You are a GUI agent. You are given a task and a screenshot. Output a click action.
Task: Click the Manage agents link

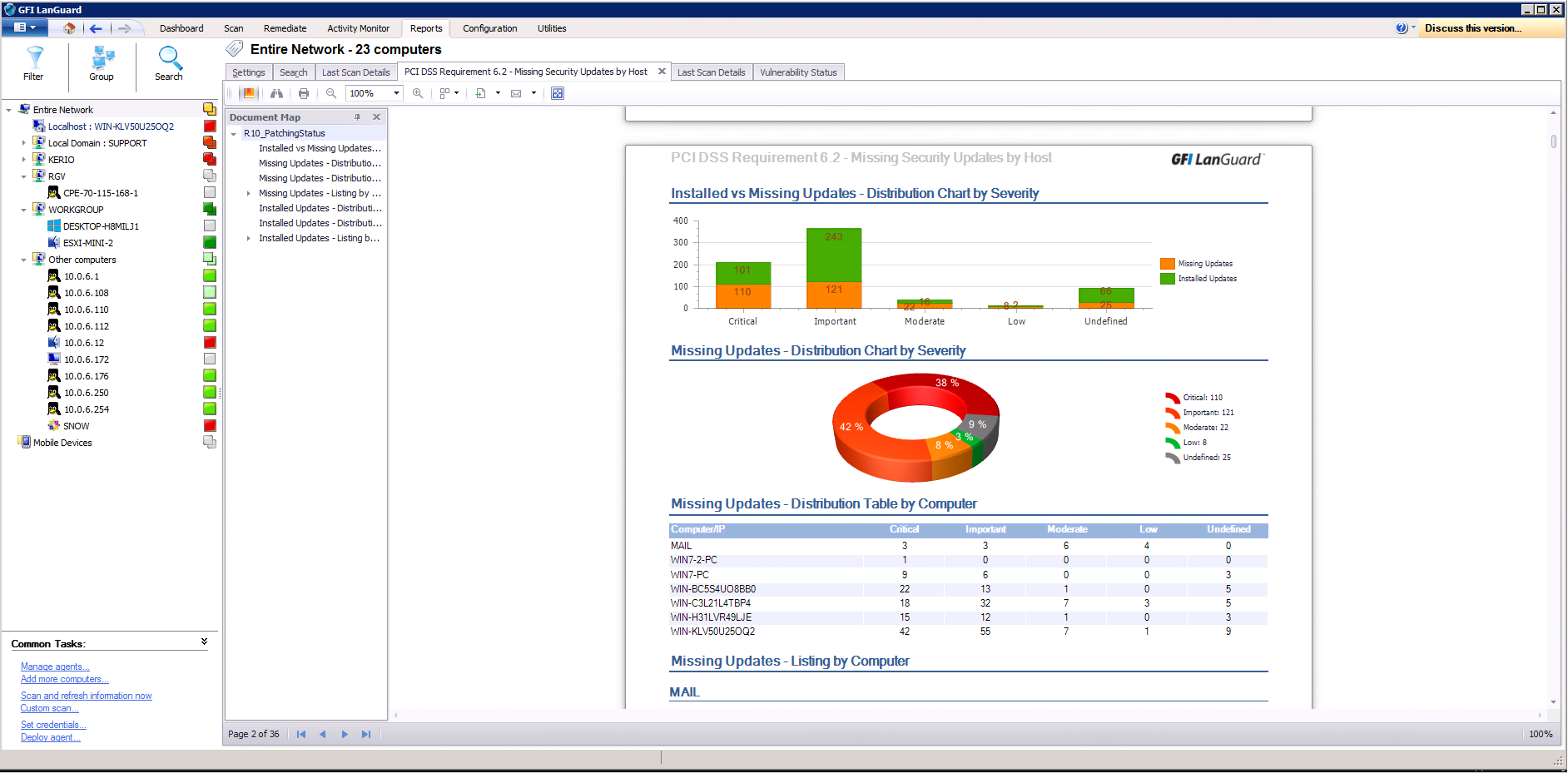(x=55, y=666)
